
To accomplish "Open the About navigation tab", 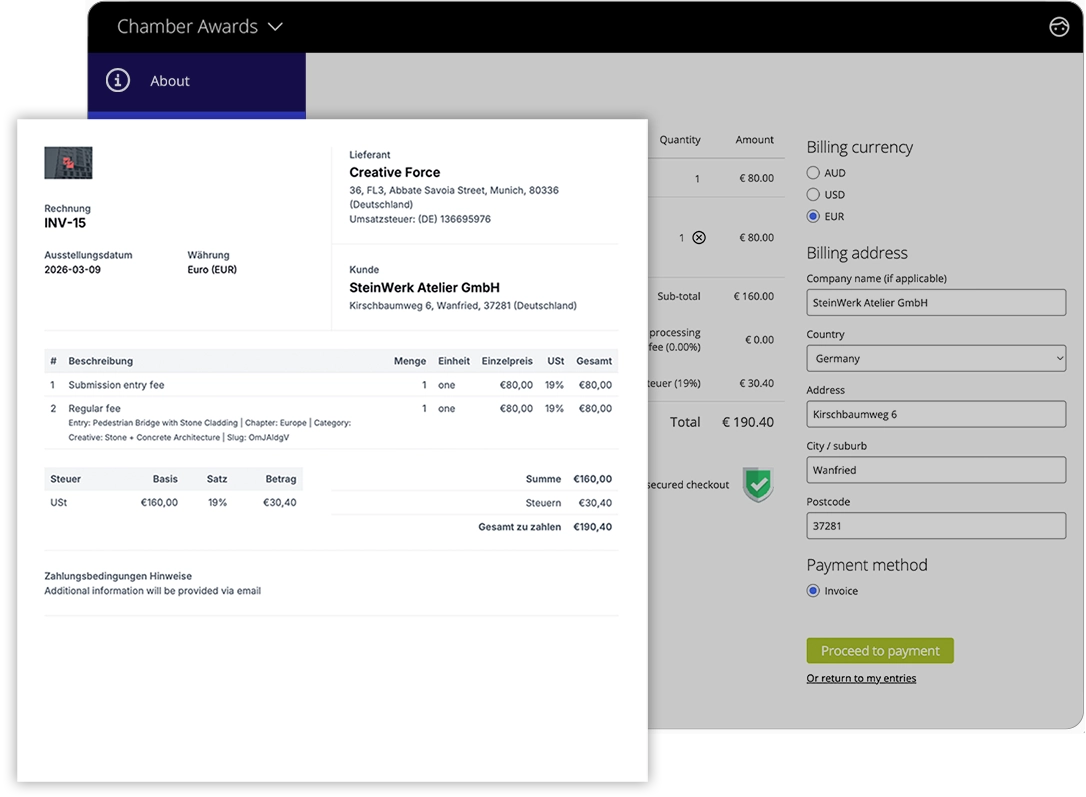I will pos(170,81).
